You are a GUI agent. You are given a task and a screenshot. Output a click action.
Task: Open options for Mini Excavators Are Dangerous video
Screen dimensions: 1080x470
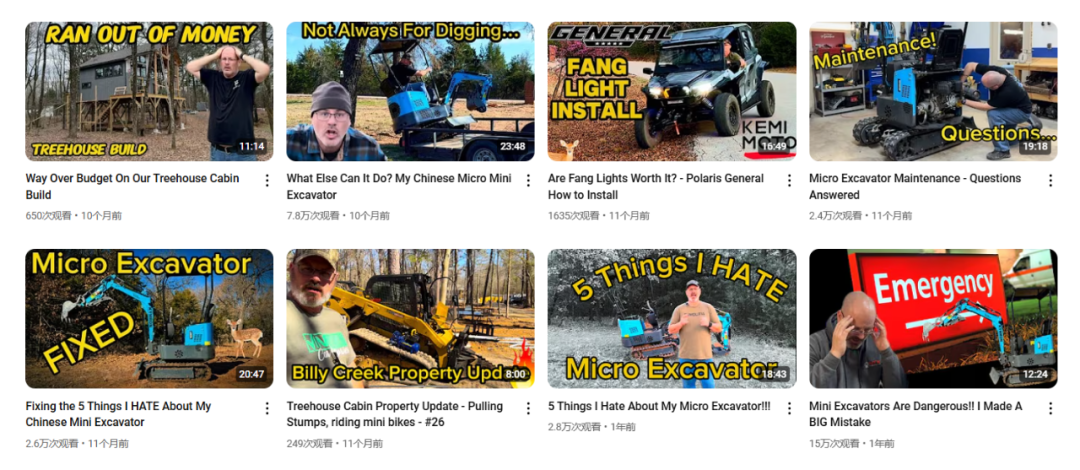[x=1050, y=408]
